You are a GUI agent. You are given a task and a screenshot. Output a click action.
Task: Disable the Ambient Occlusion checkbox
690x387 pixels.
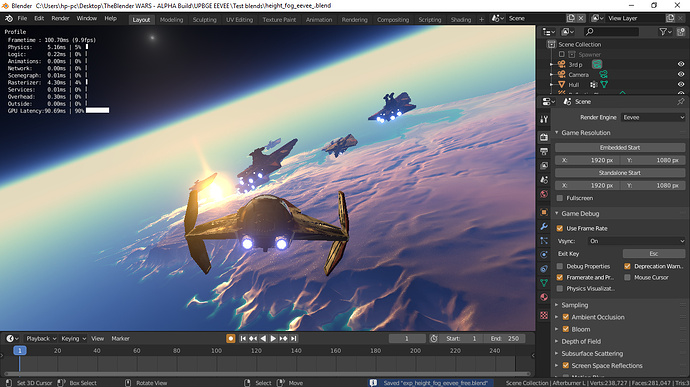[x=566, y=317]
